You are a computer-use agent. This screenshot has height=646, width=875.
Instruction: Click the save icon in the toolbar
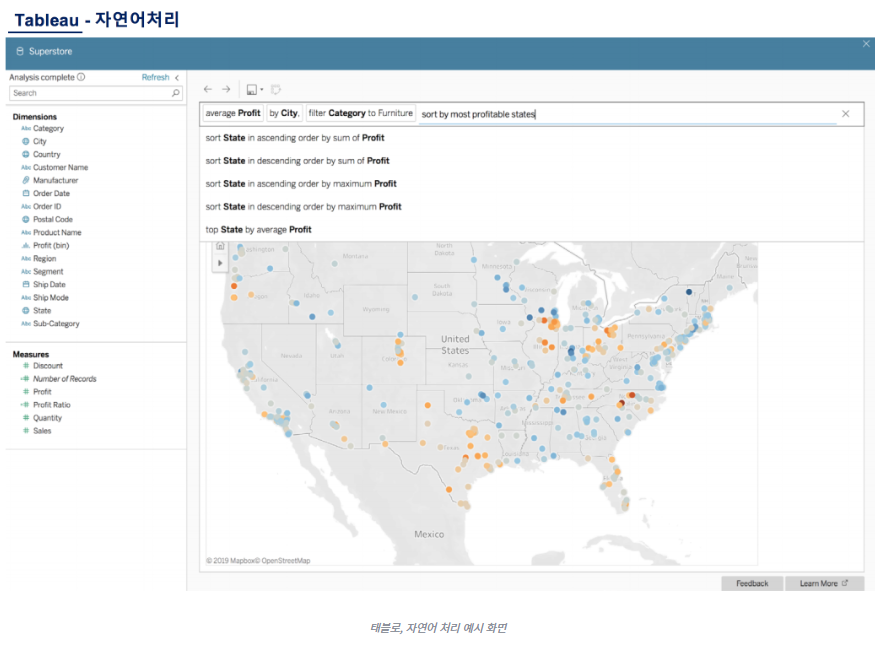point(252,90)
